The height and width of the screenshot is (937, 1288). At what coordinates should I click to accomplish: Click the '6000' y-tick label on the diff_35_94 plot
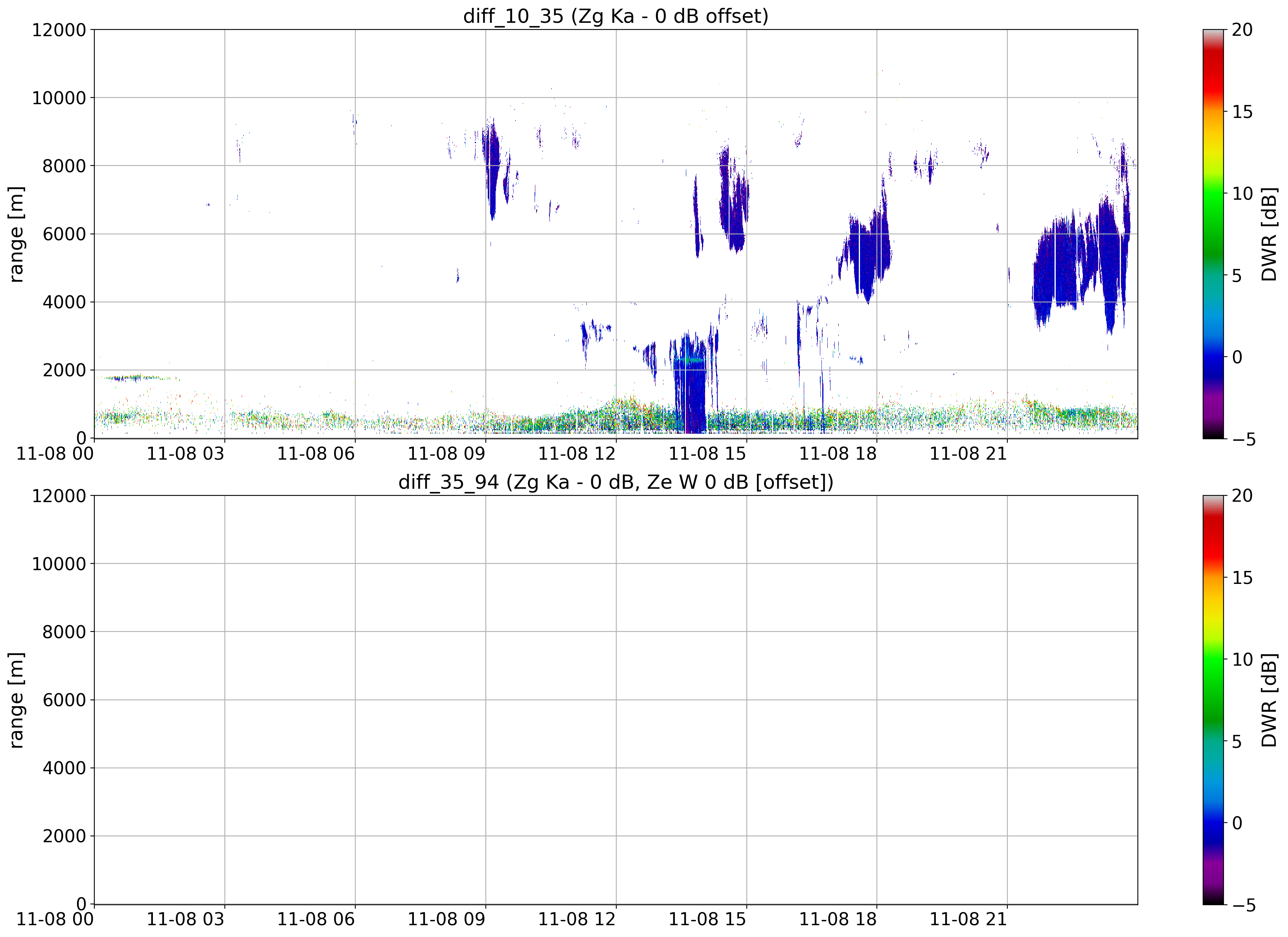coord(64,700)
